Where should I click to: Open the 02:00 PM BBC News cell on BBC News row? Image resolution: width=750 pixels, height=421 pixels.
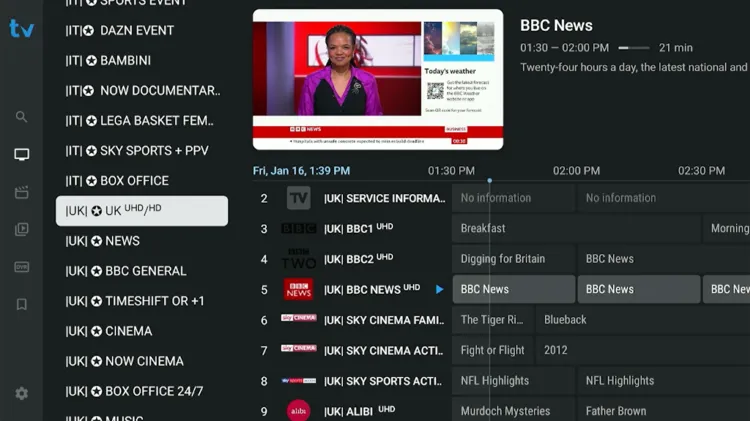click(x=639, y=289)
